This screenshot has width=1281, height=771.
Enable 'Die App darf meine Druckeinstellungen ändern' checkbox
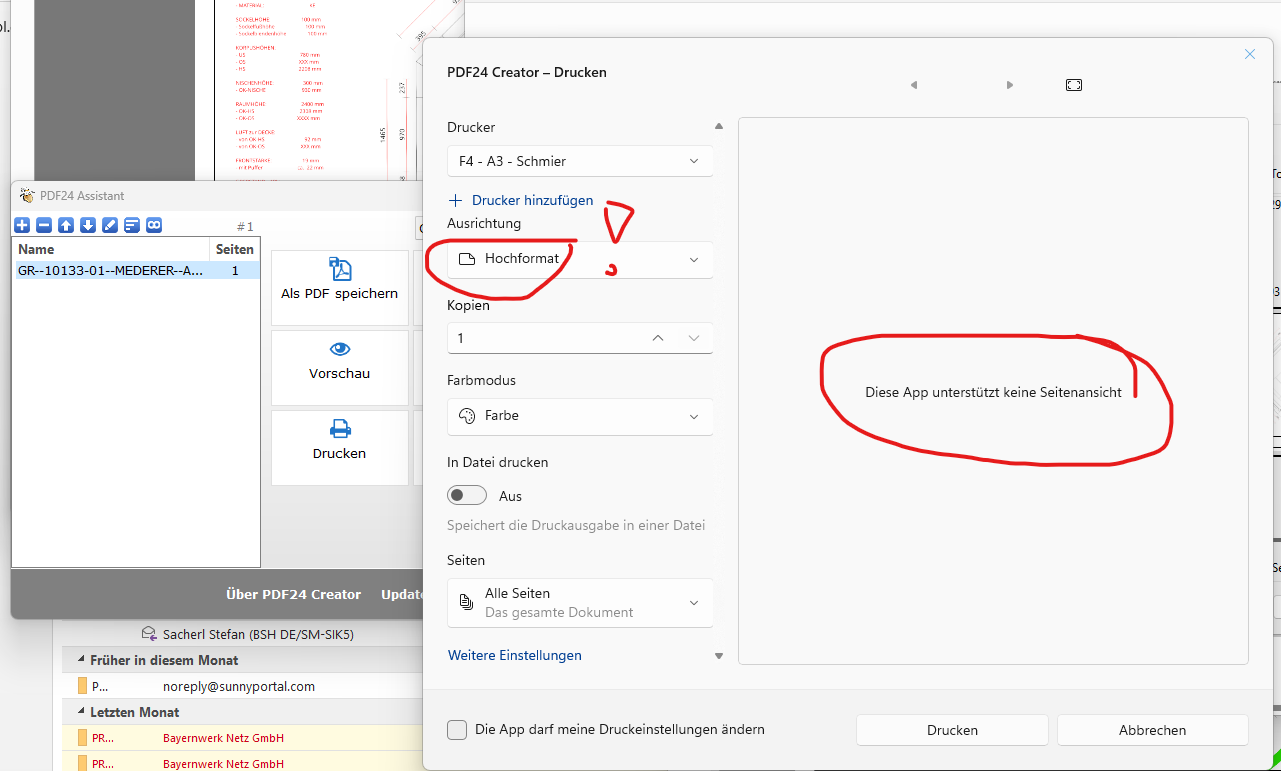click(x=457, y=730)
